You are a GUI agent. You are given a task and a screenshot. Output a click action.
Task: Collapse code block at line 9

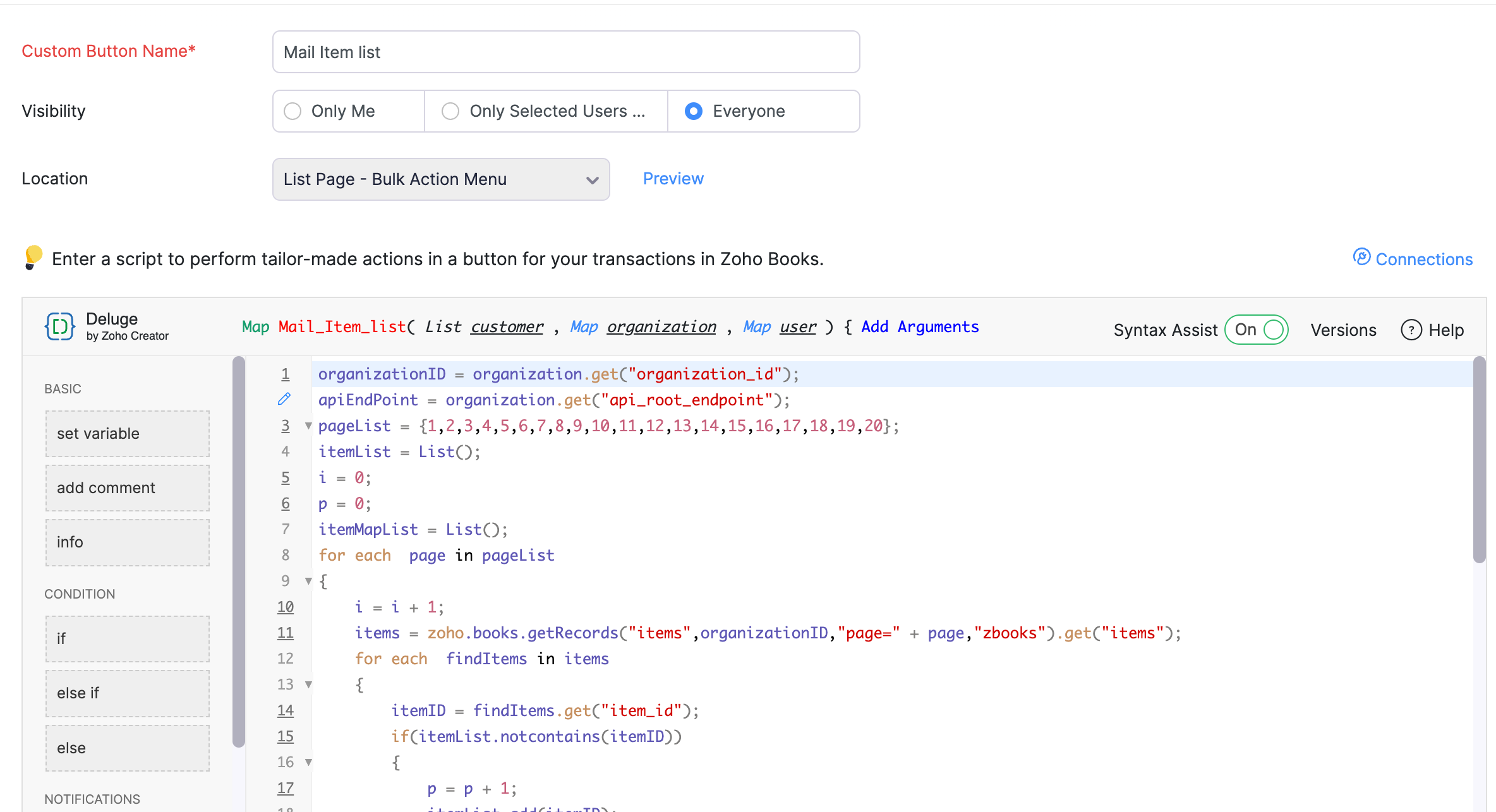pos(308,581)
